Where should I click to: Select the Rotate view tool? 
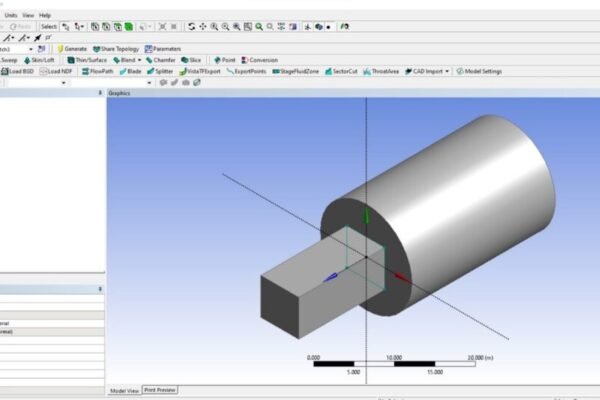click(x=192, y=27)
